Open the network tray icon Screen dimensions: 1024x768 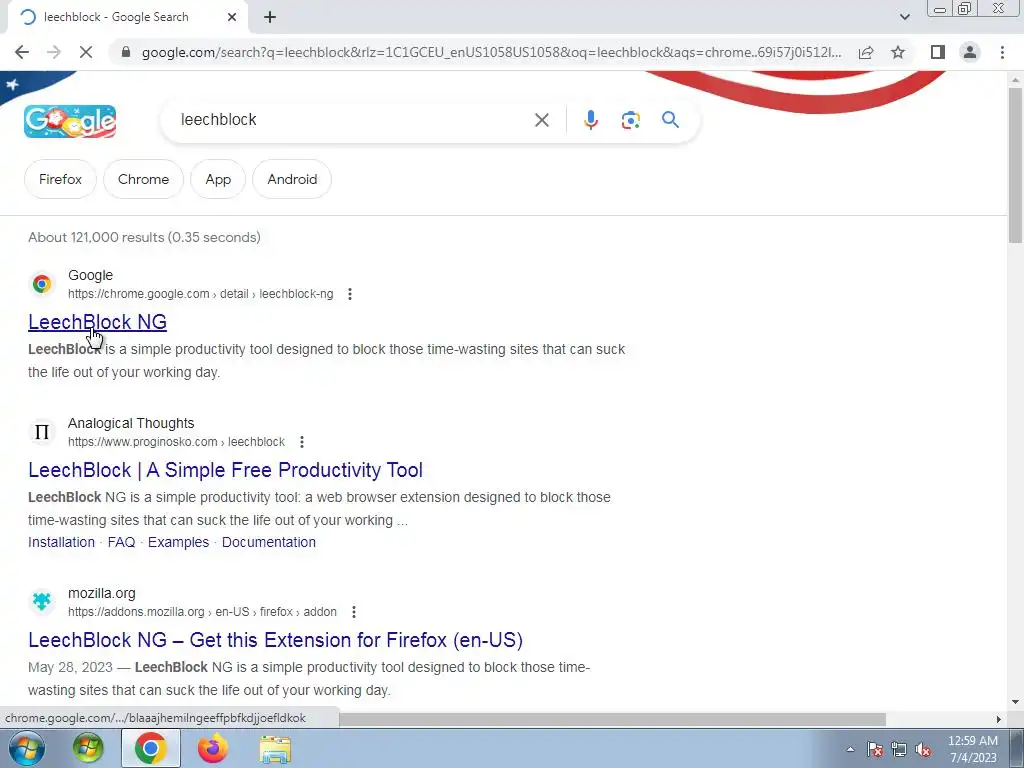pyautogui.click(x=899, y=749)
